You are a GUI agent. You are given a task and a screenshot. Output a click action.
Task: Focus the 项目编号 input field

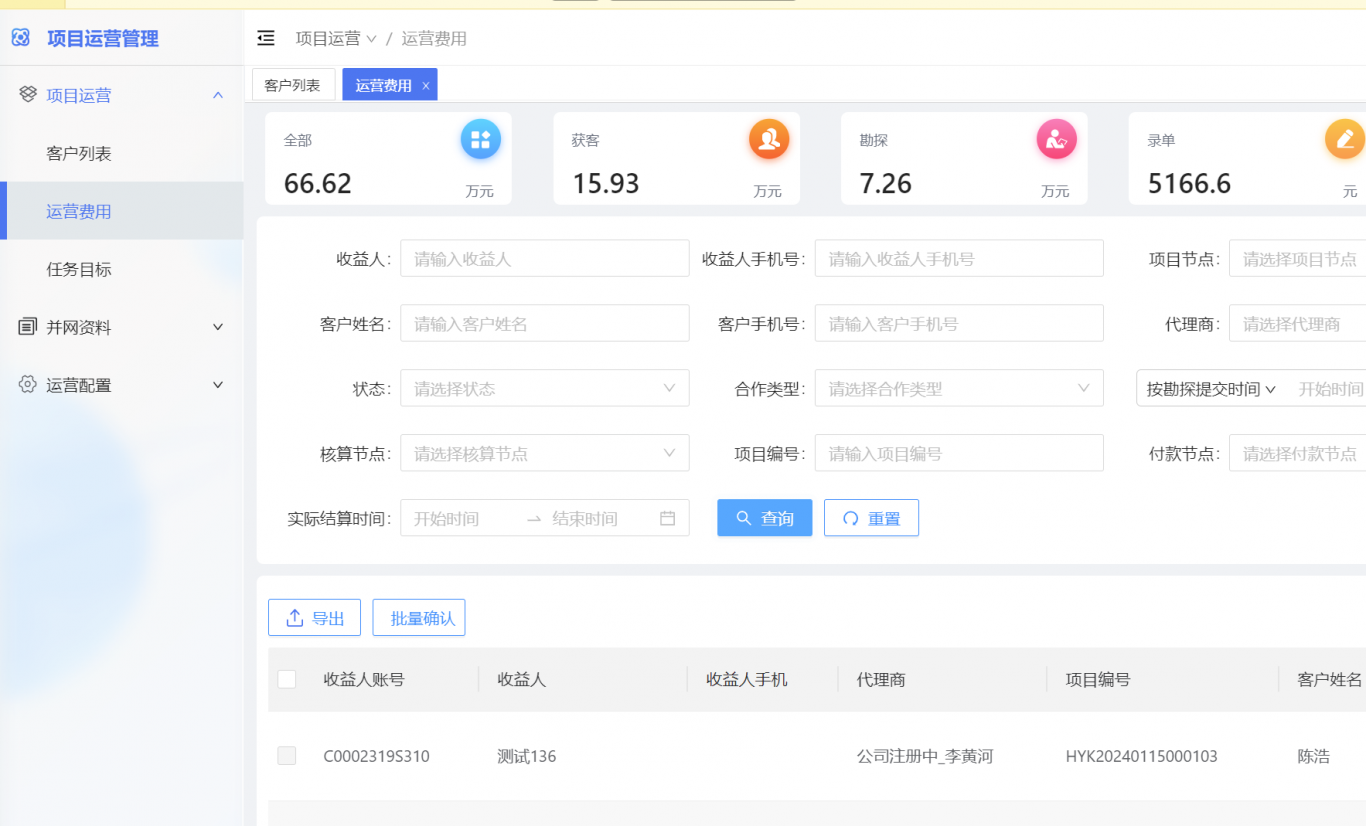pyautogui.click(x=959, y=453)
